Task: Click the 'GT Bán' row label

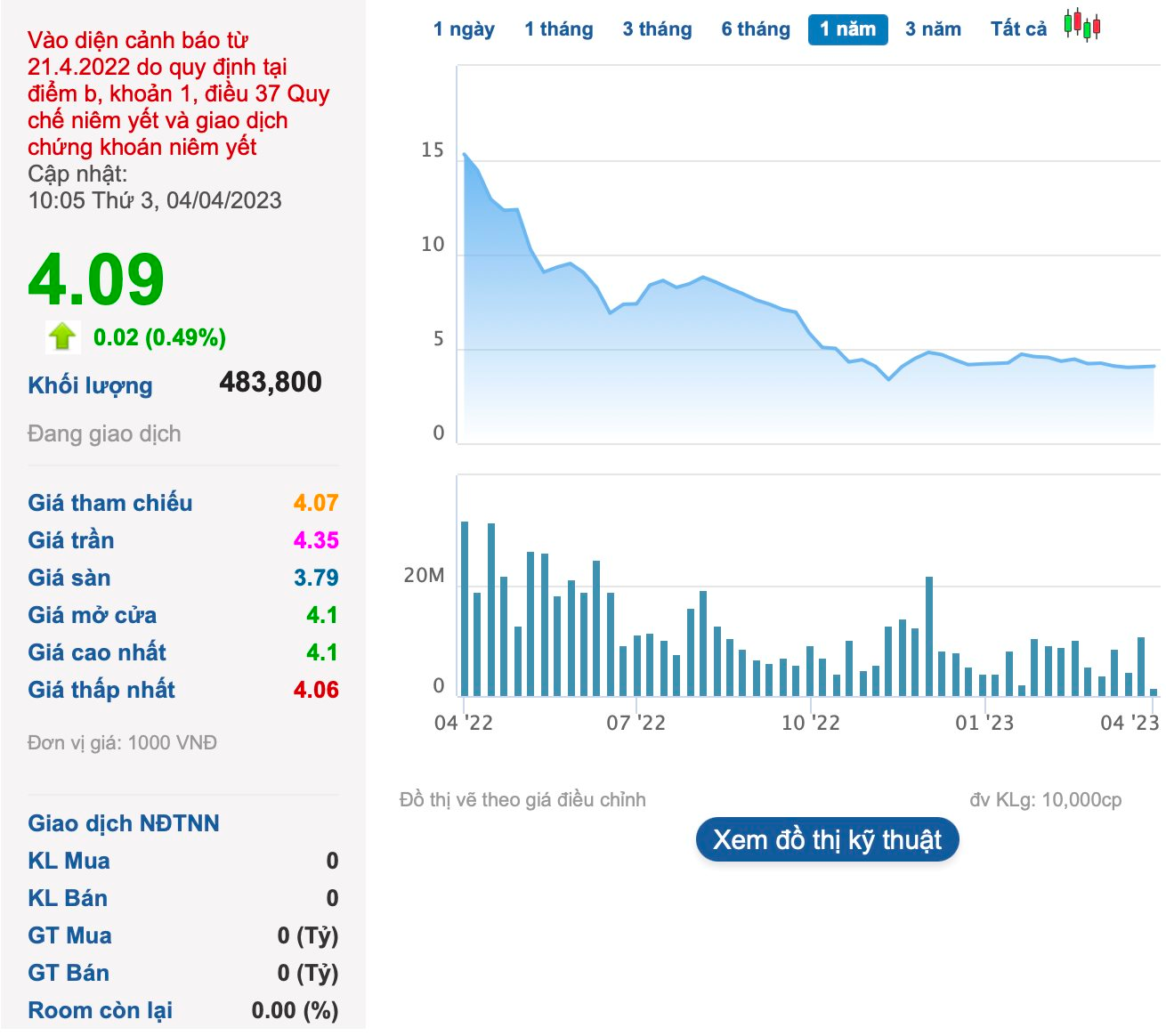Action: click(x=69, y=973)
